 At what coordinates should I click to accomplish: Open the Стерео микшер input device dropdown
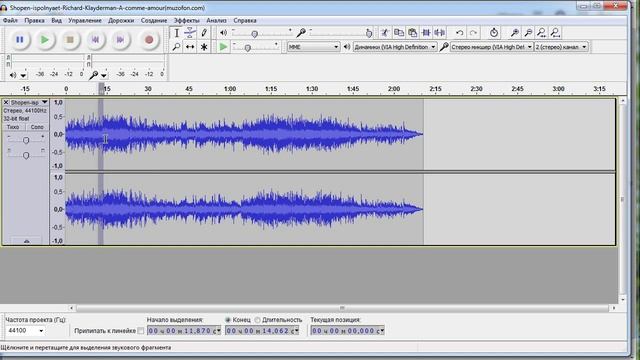pos(491,47)
